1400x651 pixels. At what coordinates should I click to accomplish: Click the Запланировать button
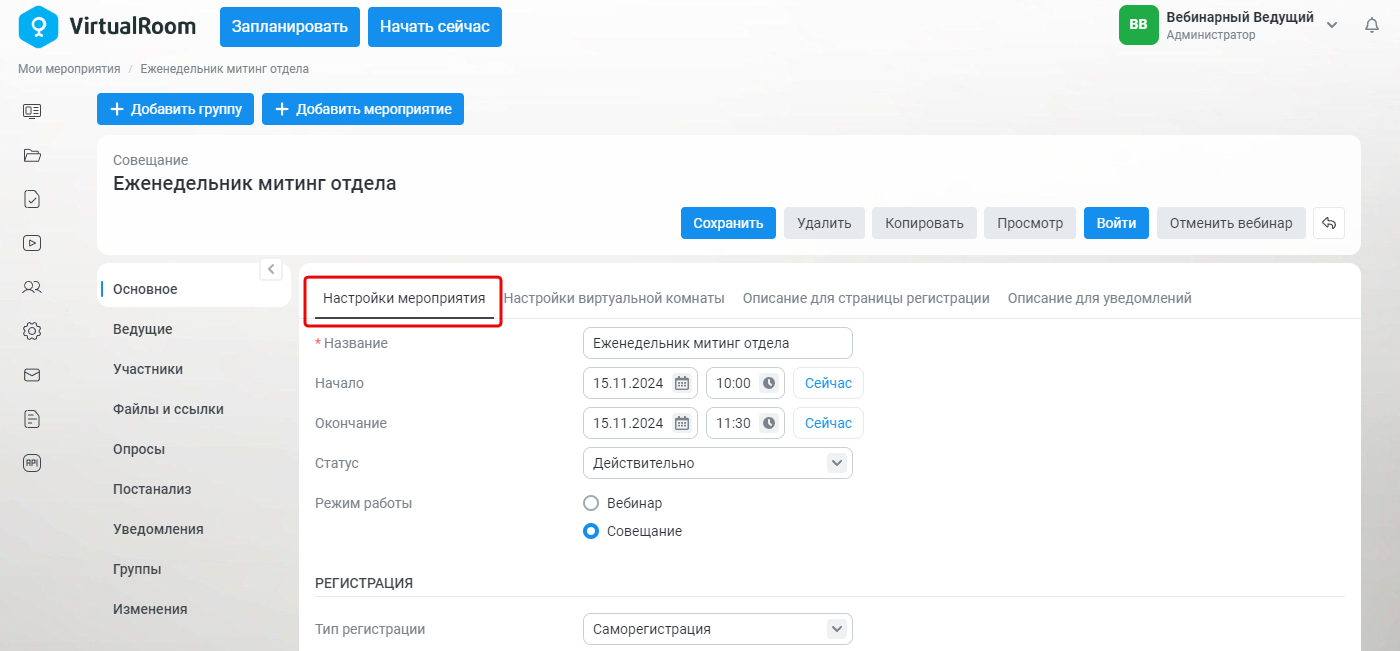290,27
